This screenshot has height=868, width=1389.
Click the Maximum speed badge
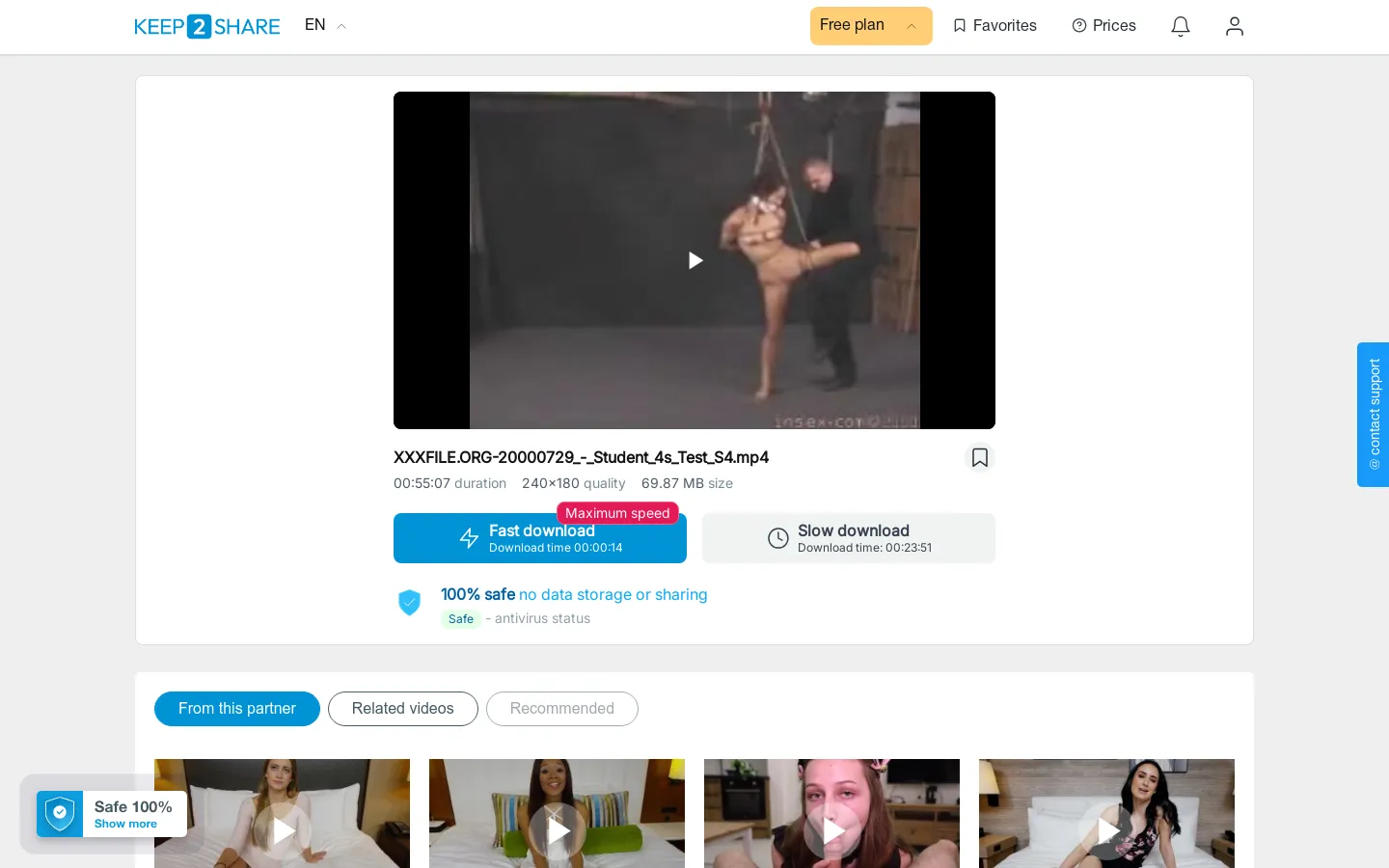pyautogui.click(x=617, y=513)
